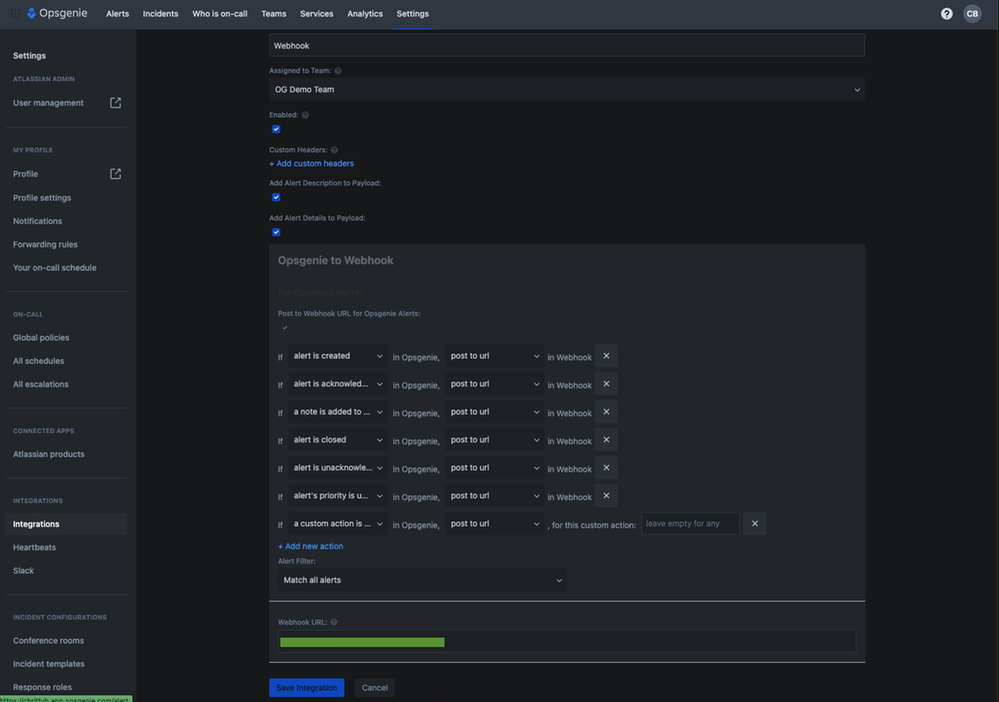Open Global policies in sidebar
Image resolution: width=999 pixels, height=702 pixels.
coord(41,338)
